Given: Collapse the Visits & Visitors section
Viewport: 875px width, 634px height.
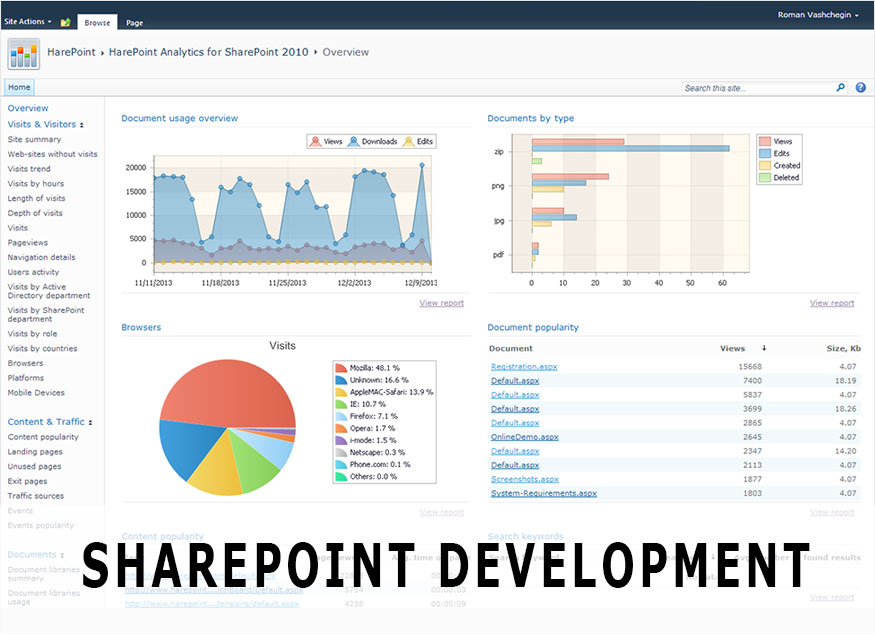Looking at the screenshot, I should tap(82, 125).
